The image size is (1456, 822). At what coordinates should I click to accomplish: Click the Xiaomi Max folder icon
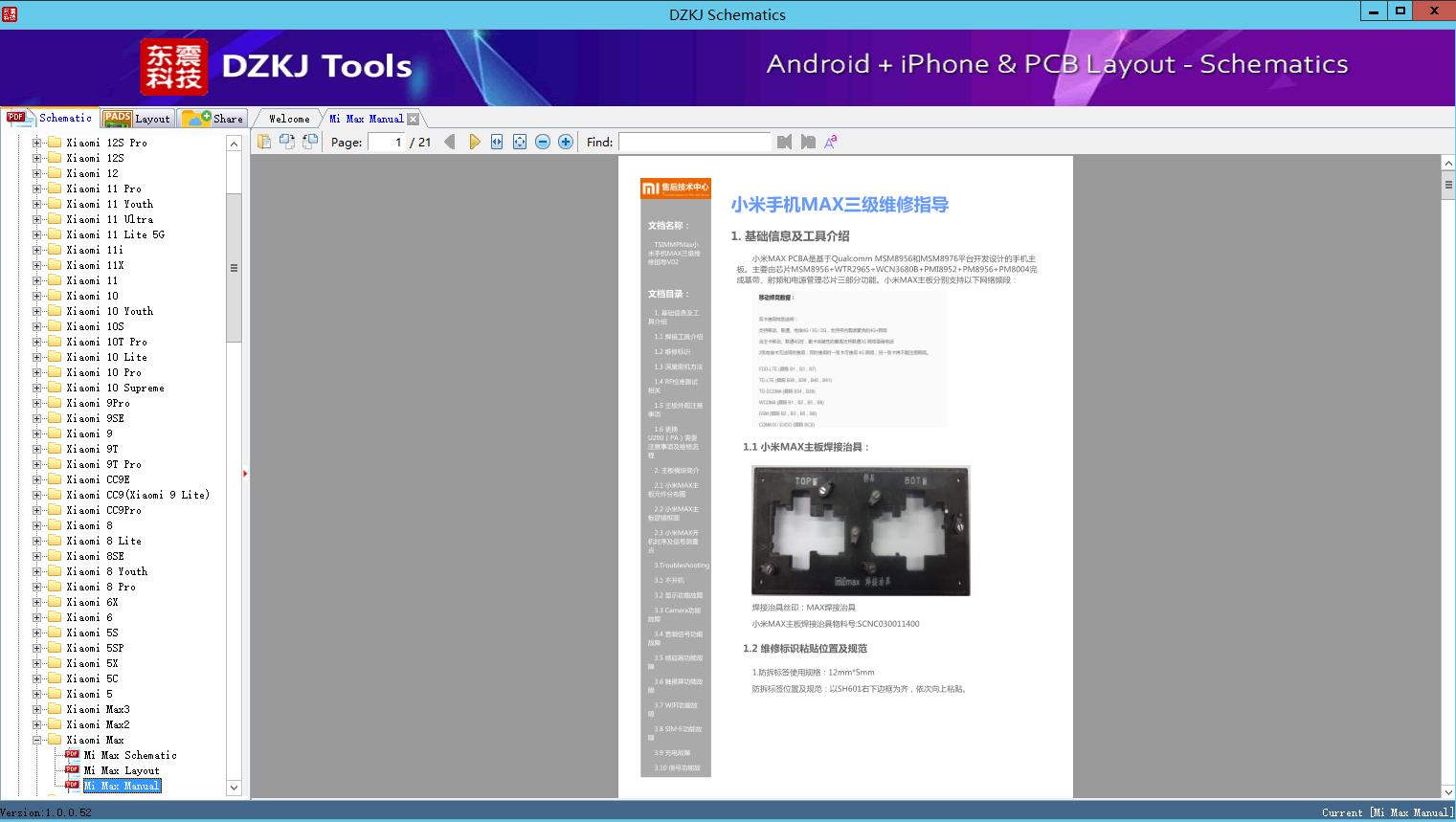pos(55,740)
